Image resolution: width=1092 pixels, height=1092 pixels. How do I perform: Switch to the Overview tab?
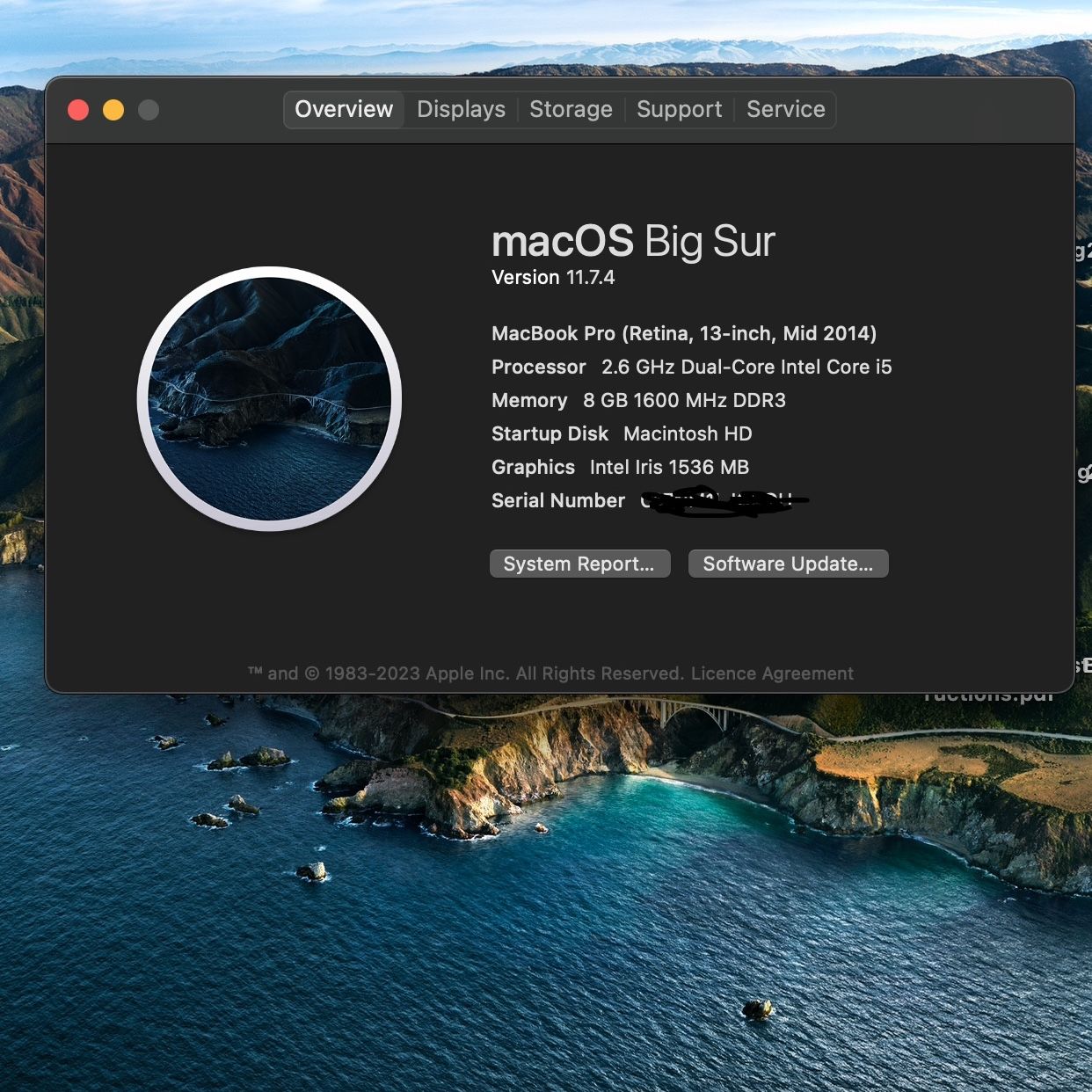coord(344,109)
